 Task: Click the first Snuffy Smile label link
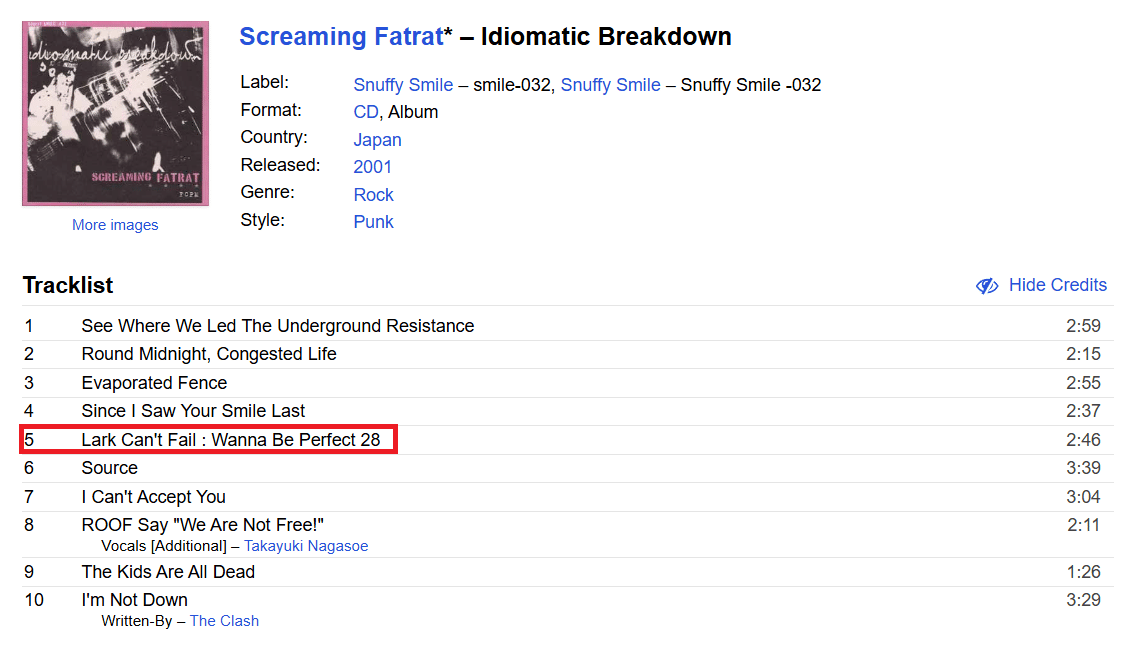(x=403, y=85)
